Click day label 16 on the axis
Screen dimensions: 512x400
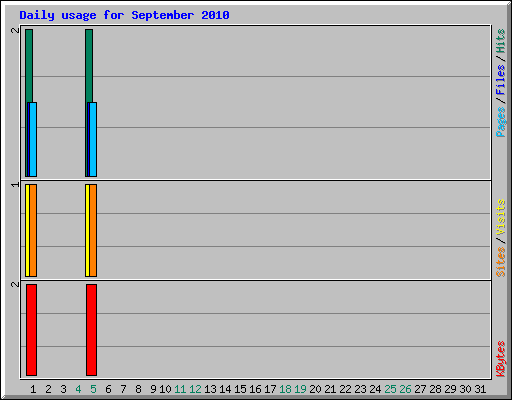pos(255,389)
